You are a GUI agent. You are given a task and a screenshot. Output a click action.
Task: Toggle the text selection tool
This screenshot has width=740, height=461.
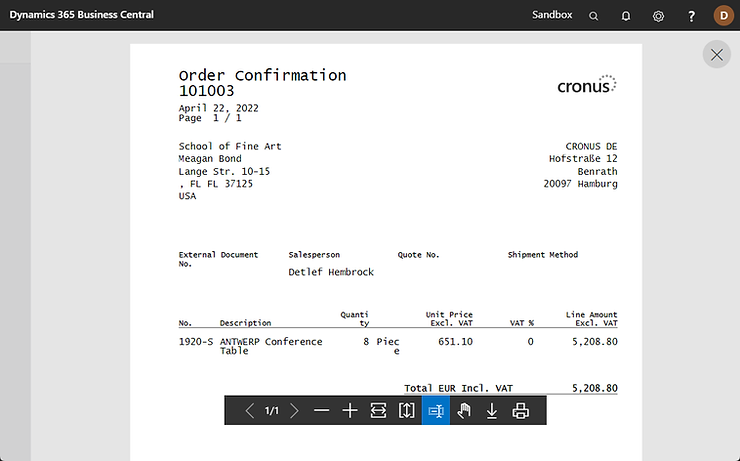tap(435, 411)
